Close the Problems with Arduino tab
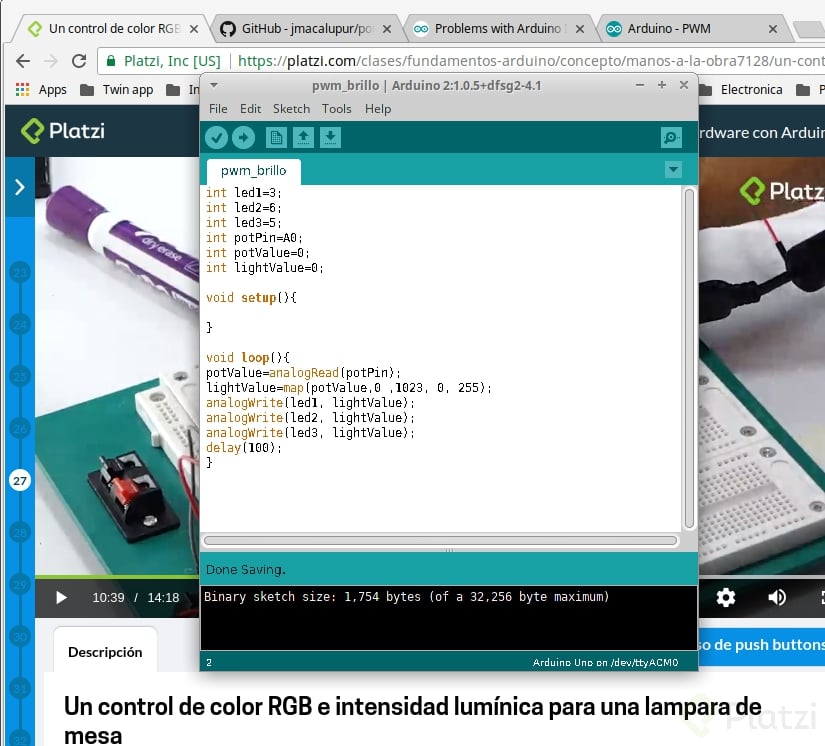This screenshot has width=825, height=746. click(x=580, y=29)
